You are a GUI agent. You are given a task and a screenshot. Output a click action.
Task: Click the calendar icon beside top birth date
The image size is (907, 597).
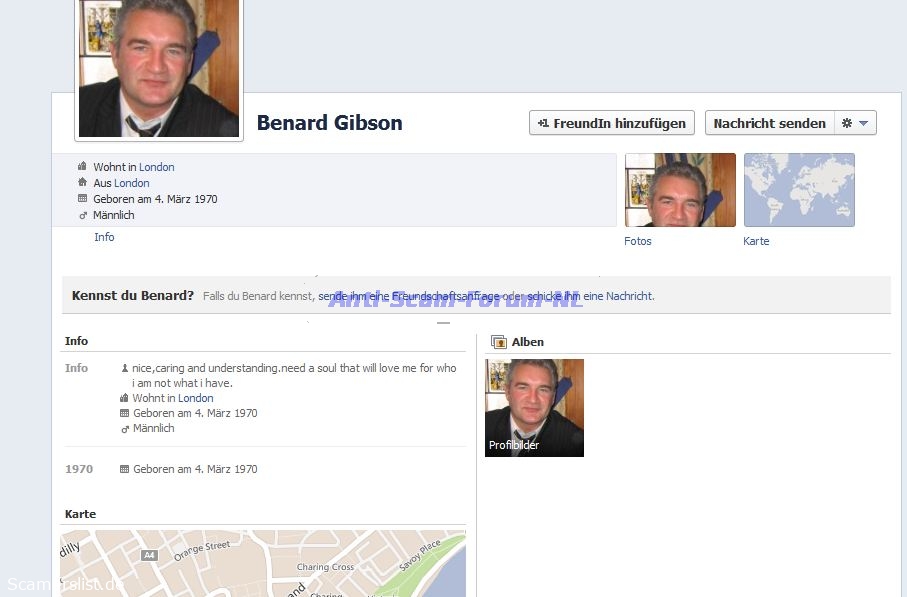coord(83,198)
